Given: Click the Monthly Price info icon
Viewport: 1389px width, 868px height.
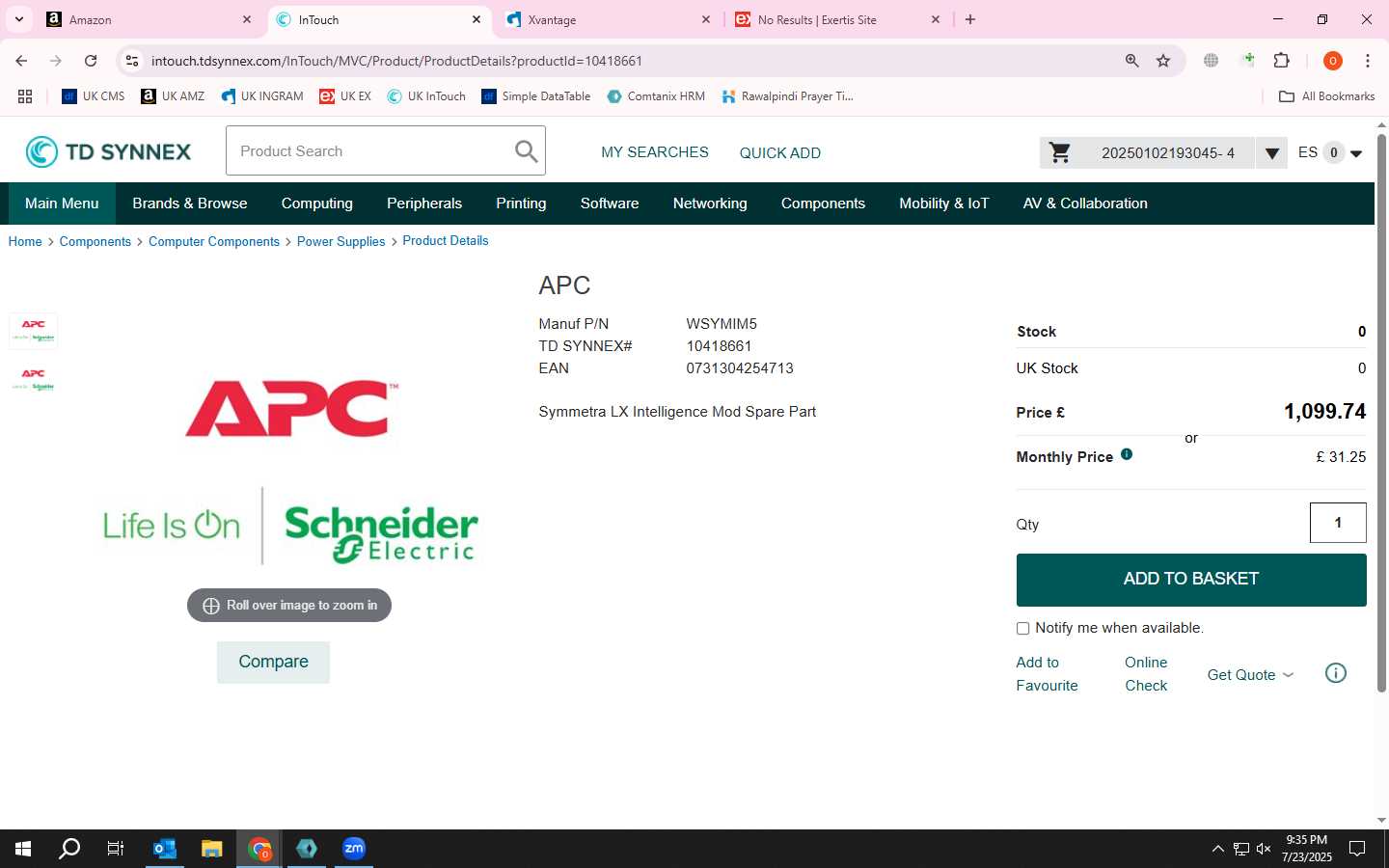Looking at the screenshot, I should pos(1127,454).
